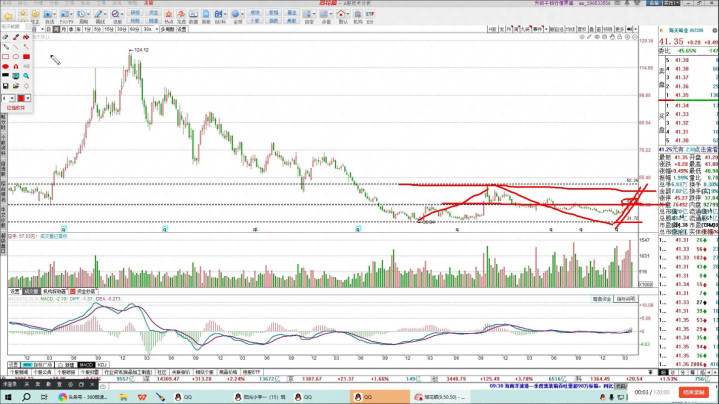Select the filled red rectangle tool

coord(28,57)
